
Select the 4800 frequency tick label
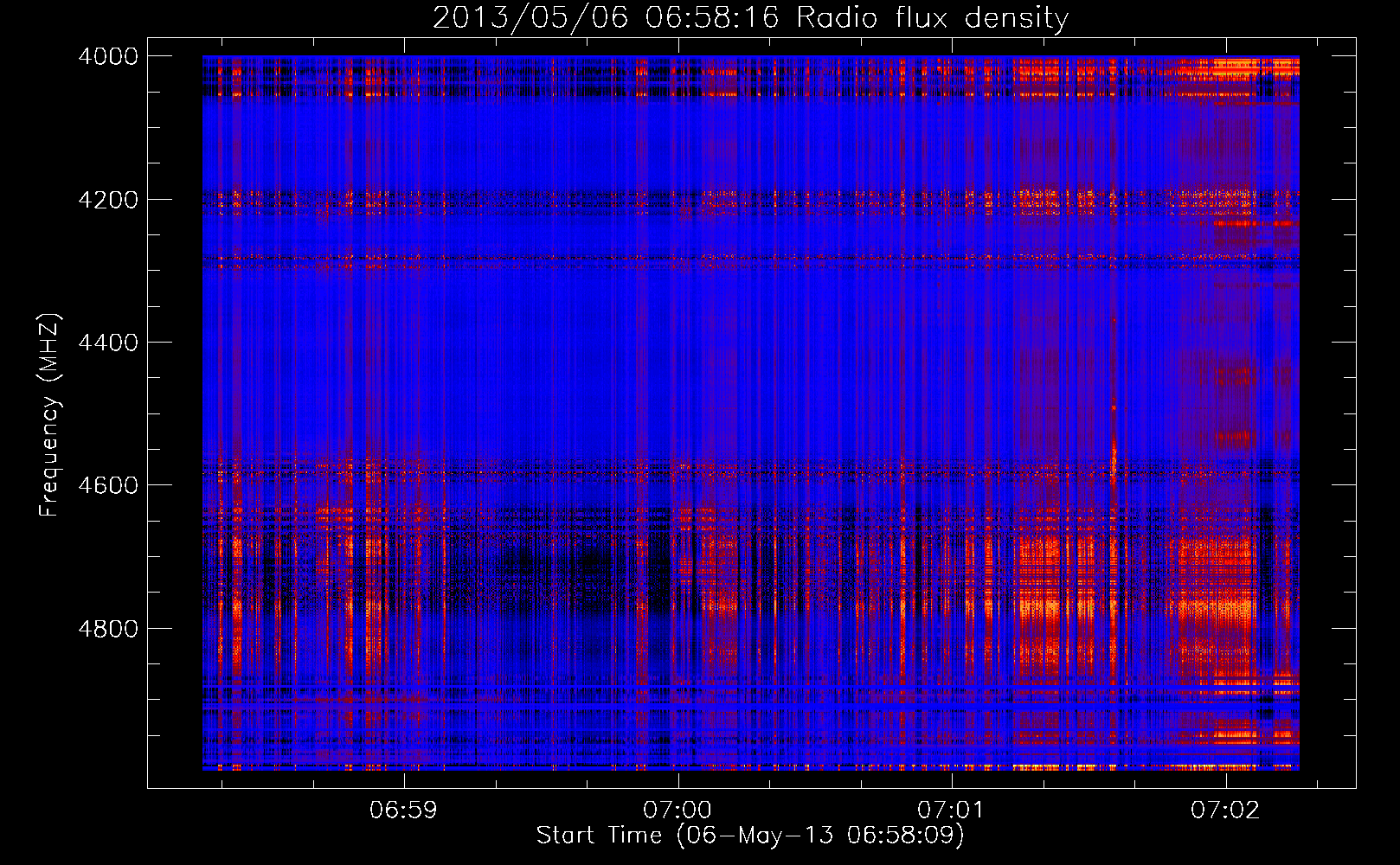coord(108,628)
